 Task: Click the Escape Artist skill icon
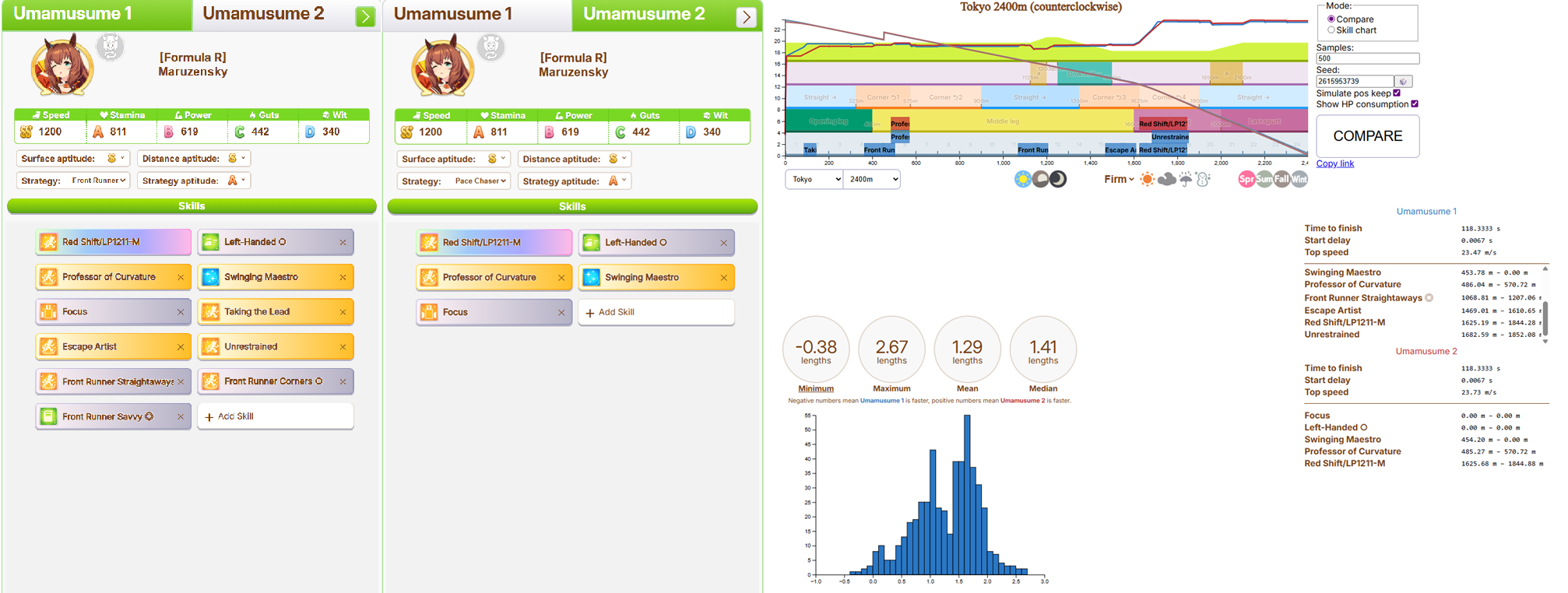[x=48, y=347]
